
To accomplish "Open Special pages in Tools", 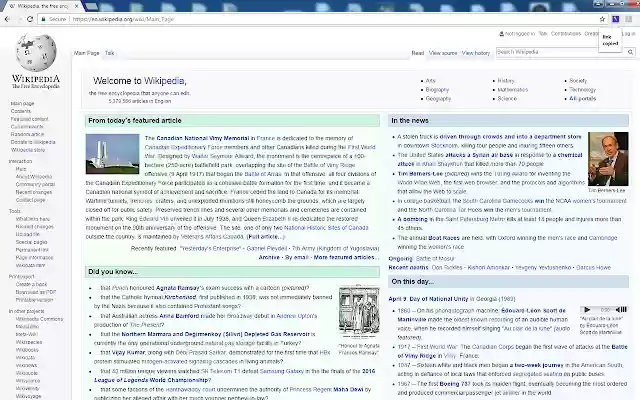I will (x=31, y=242).
